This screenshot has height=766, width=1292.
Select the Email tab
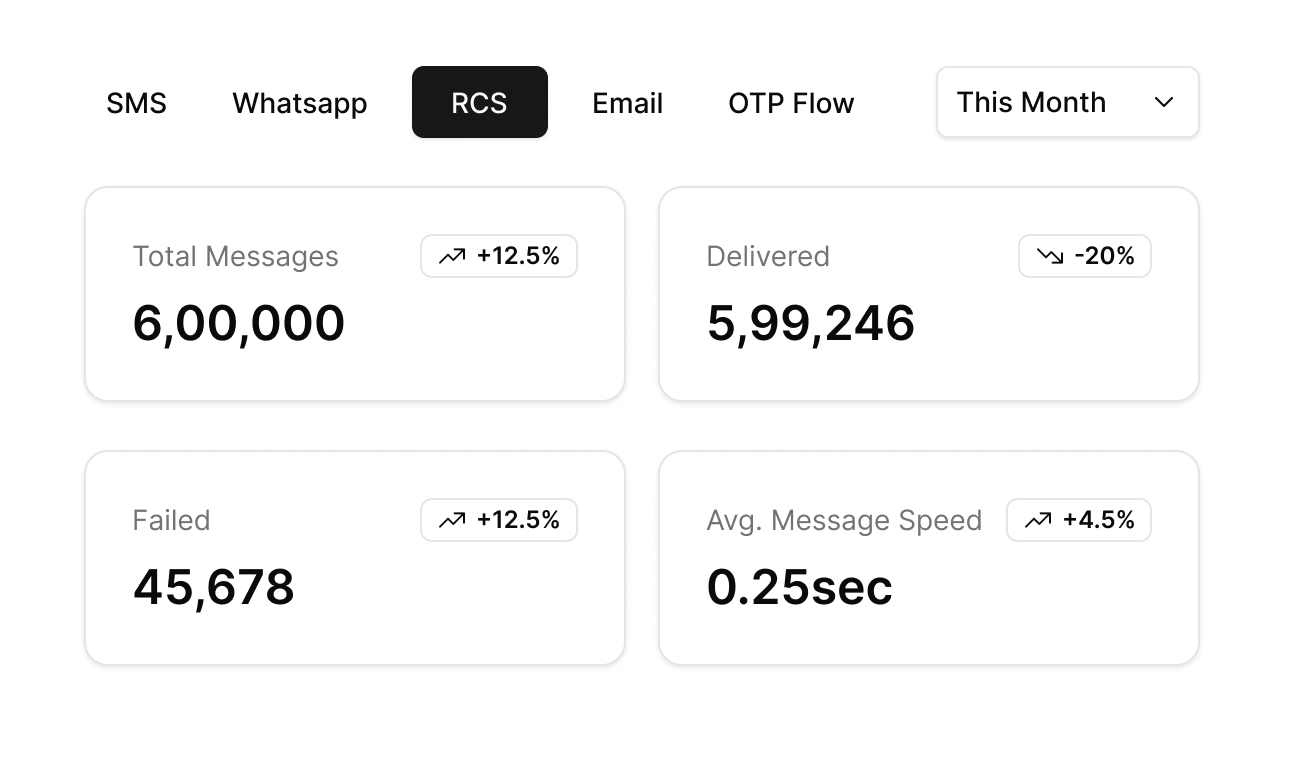(x=627, y=102)
